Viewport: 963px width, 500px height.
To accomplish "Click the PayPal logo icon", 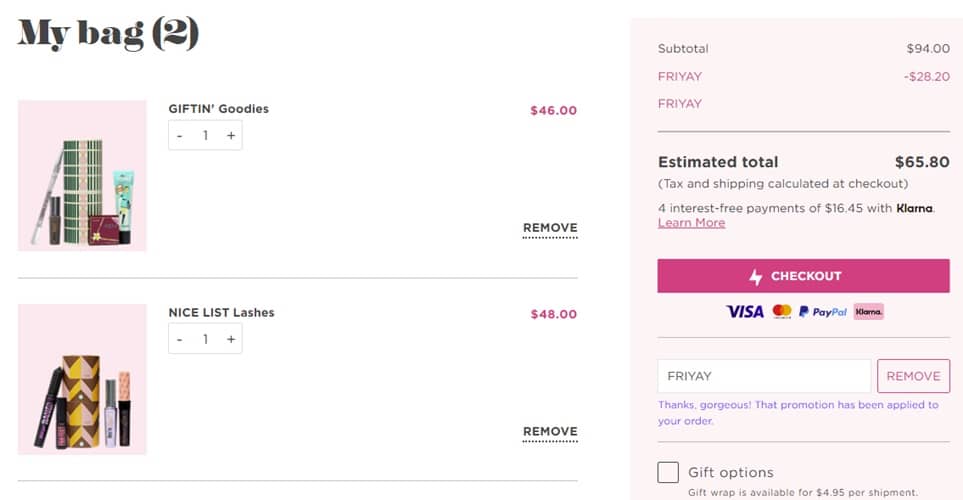I will pyautogui.click(x=823, y=312).
